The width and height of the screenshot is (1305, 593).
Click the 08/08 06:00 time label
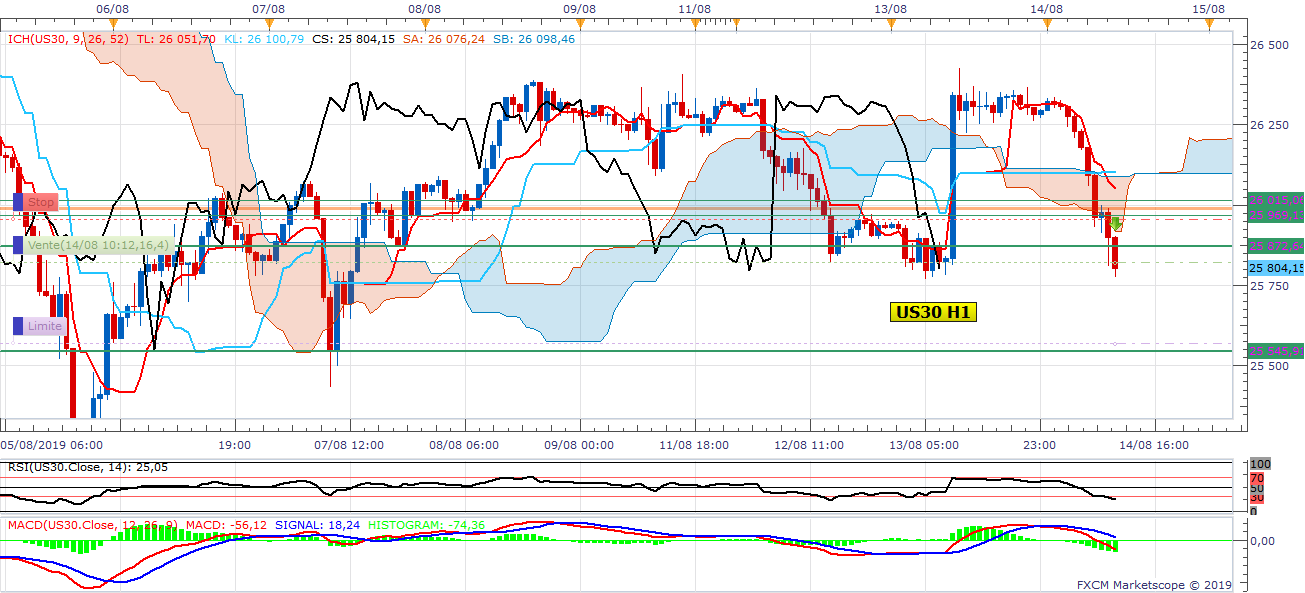click(465, 445)
